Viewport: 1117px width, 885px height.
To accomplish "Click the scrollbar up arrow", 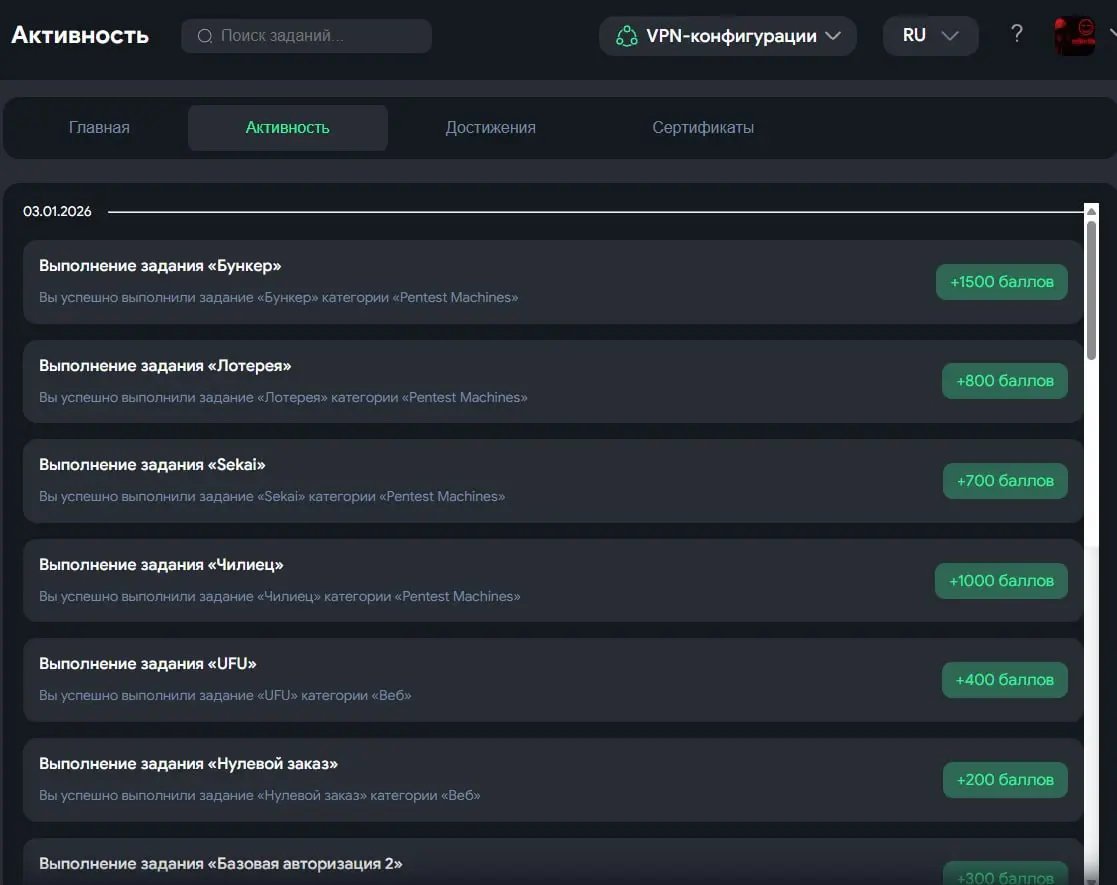I will pyautogui.click(x=1091, y=211).
